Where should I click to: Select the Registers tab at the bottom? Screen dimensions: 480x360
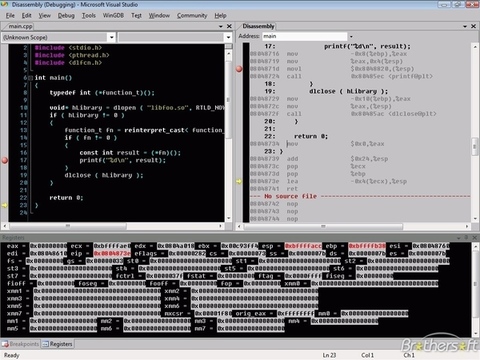57,344
